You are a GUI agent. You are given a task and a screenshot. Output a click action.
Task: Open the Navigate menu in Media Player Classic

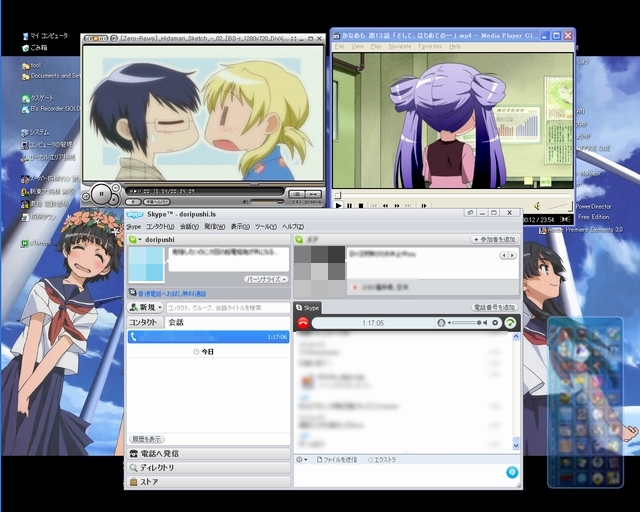[400, 47]
